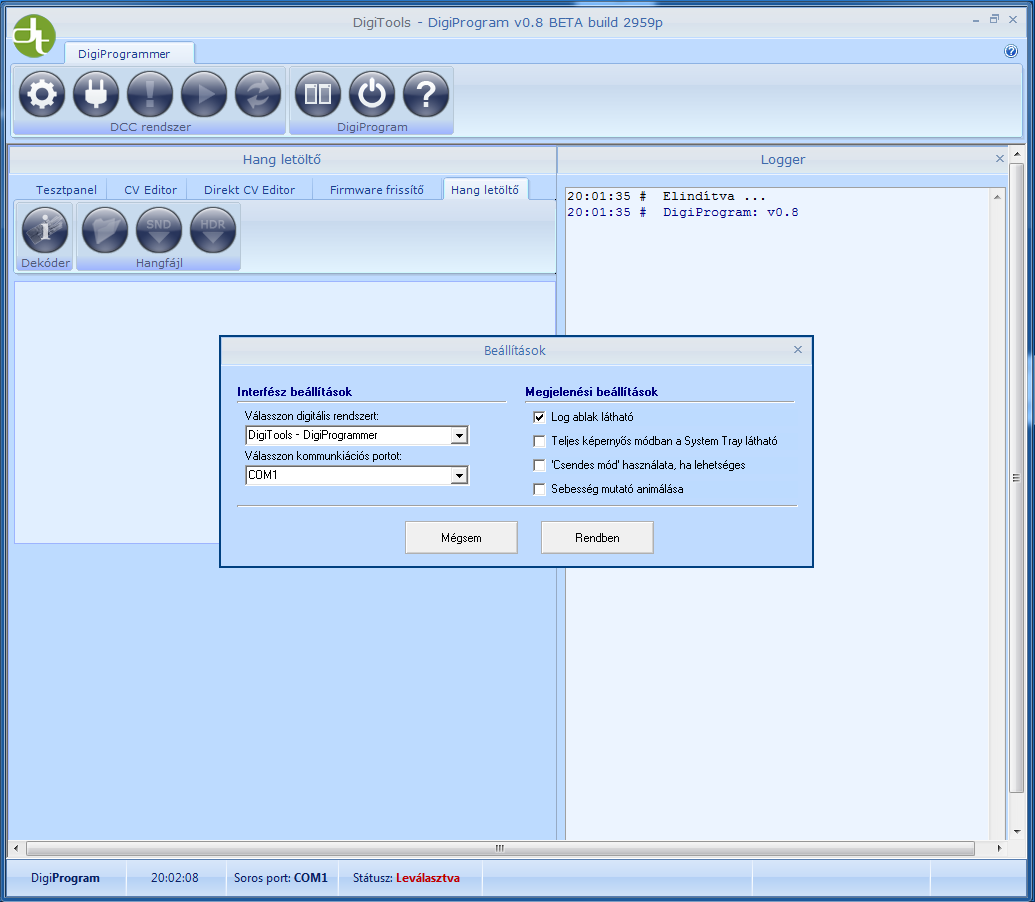Click the HDR download icon
This screenshot has height=902, width=1035.
pos(213,230)
